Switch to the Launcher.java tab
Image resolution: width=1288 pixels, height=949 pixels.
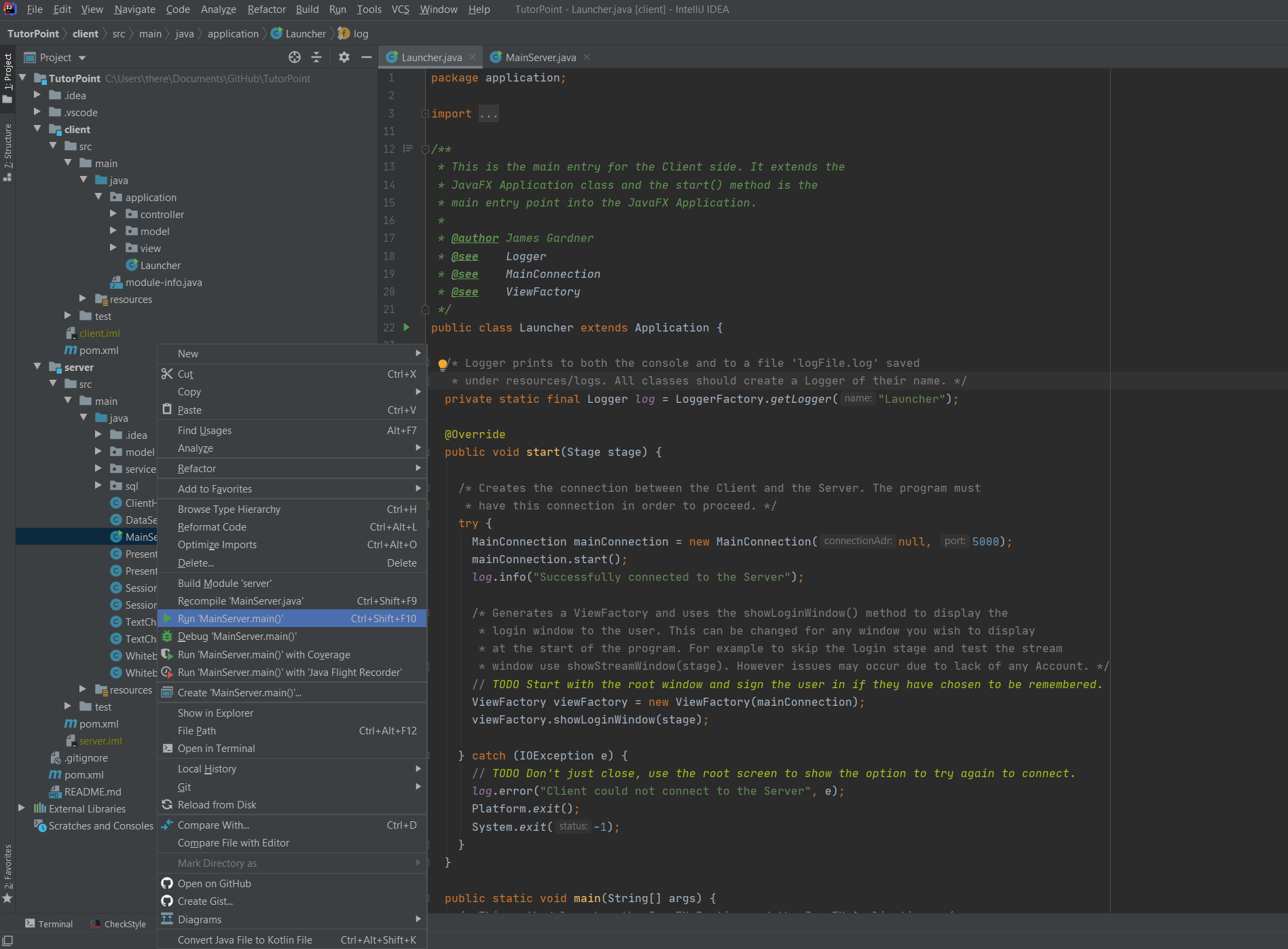click(430, 57)
